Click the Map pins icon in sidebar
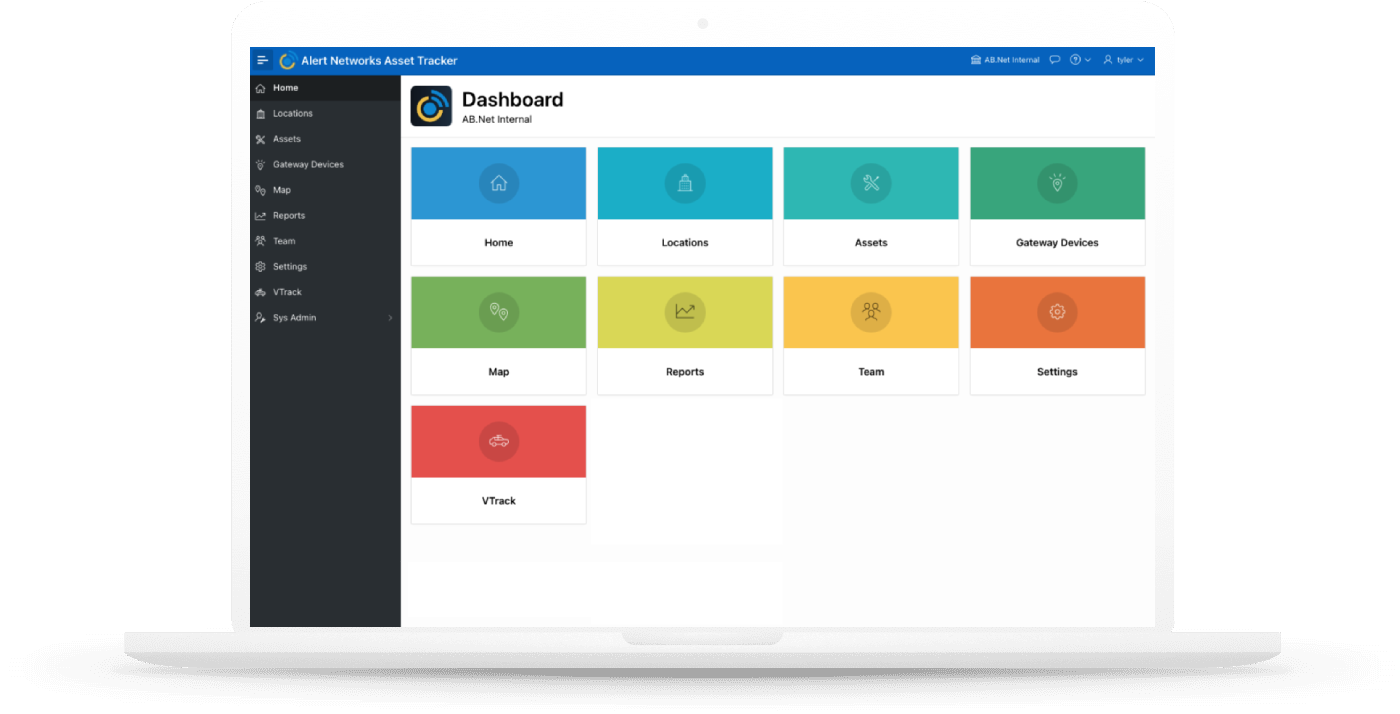The image size is (1400, 714). (x=260, y=190)
